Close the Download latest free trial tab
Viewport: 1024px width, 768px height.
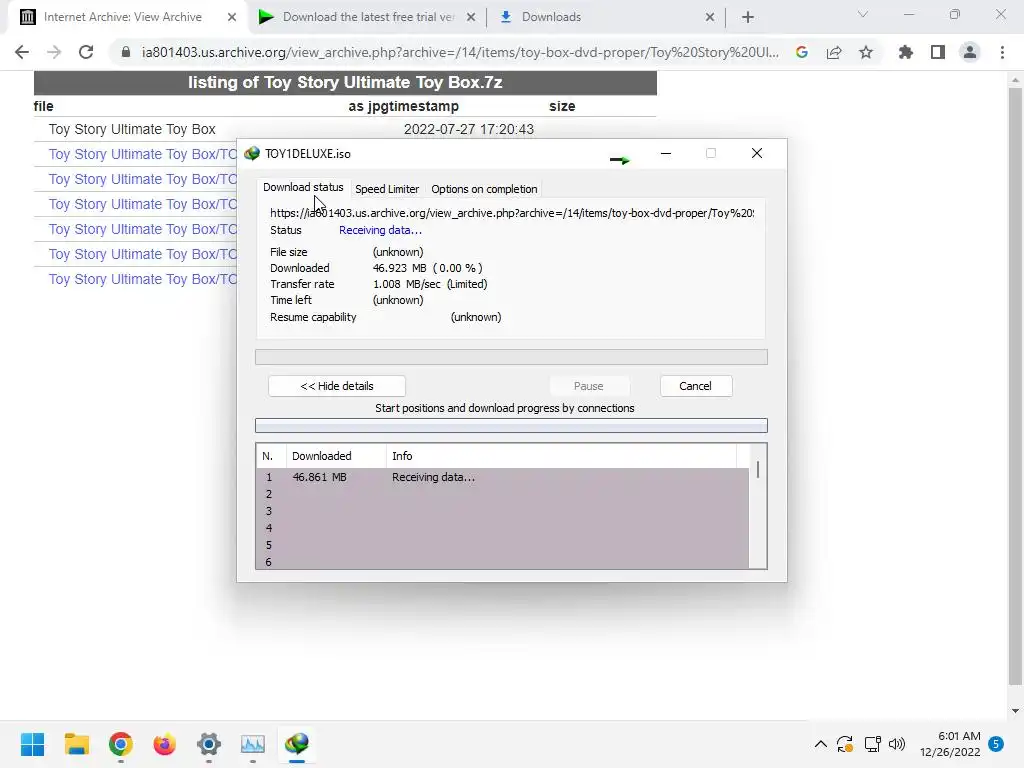(x=471, y=18)
